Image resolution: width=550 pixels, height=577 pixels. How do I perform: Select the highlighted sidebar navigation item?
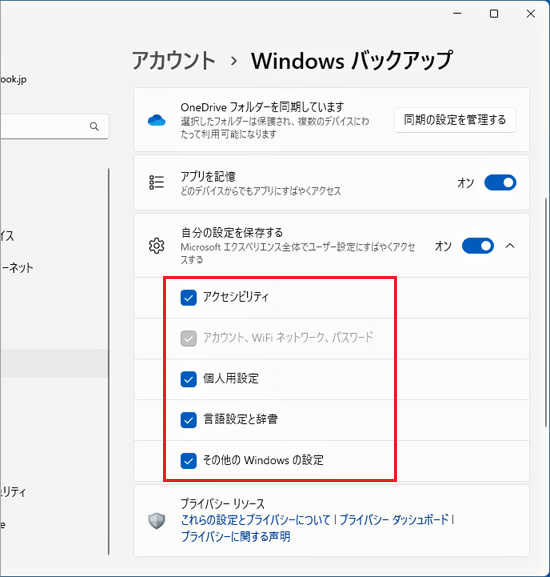point(54,364)
